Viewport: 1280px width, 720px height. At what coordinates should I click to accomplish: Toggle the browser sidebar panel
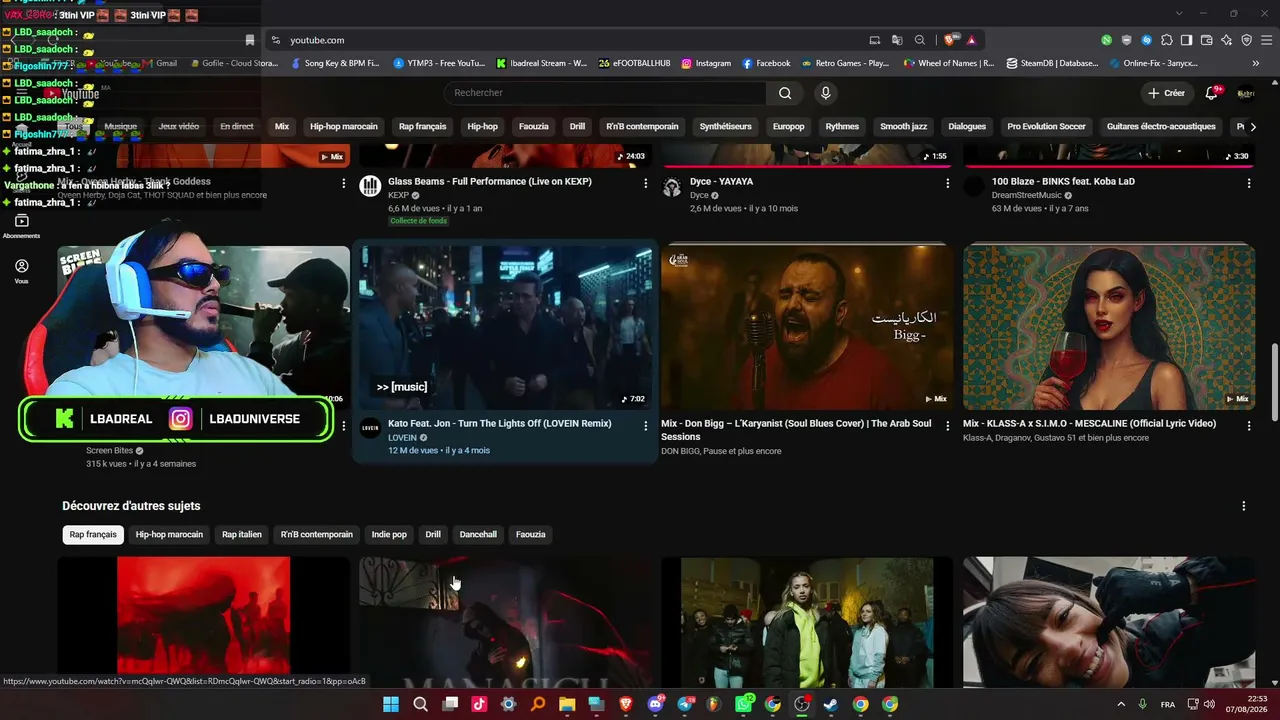pos(1186,40)
